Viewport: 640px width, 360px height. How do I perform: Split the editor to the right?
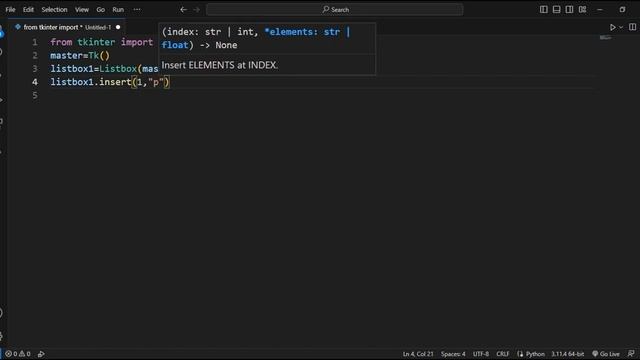(x=632, y=27)
